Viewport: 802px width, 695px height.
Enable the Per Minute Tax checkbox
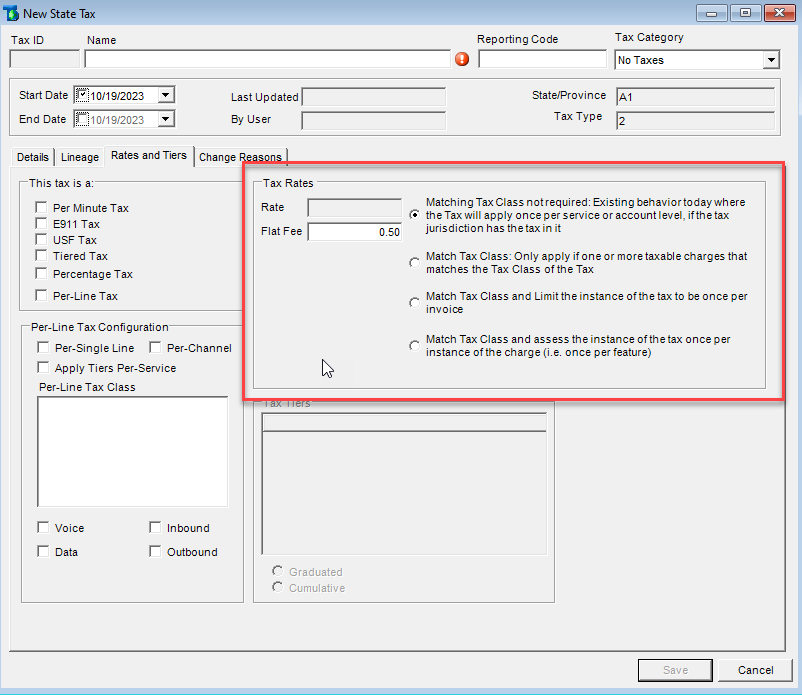(41, 207)
